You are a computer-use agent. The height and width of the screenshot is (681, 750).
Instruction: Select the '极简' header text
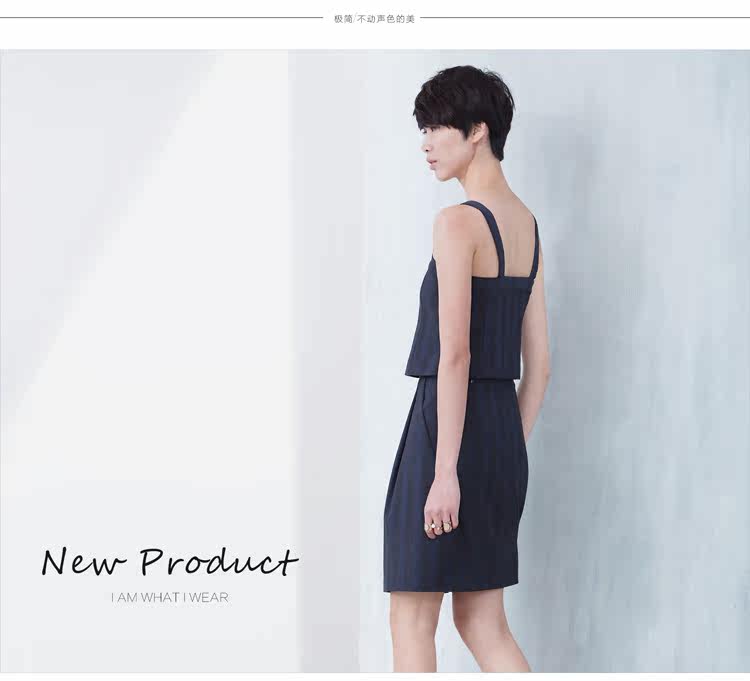(x=343, y=19)
